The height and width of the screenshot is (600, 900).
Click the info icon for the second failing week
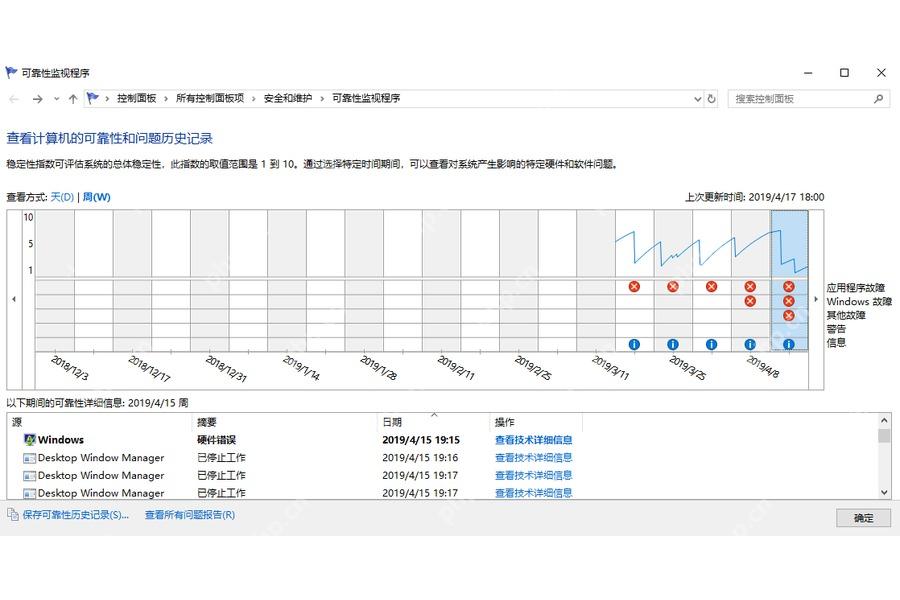[673, 344]
